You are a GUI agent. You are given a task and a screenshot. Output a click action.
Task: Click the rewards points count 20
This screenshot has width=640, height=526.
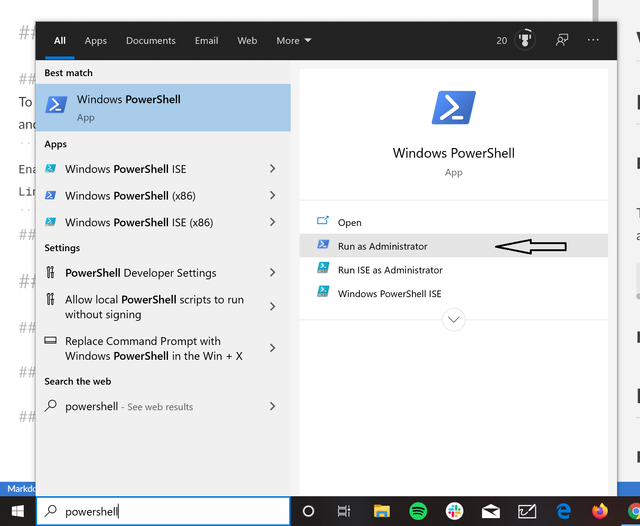coord(502,40)
